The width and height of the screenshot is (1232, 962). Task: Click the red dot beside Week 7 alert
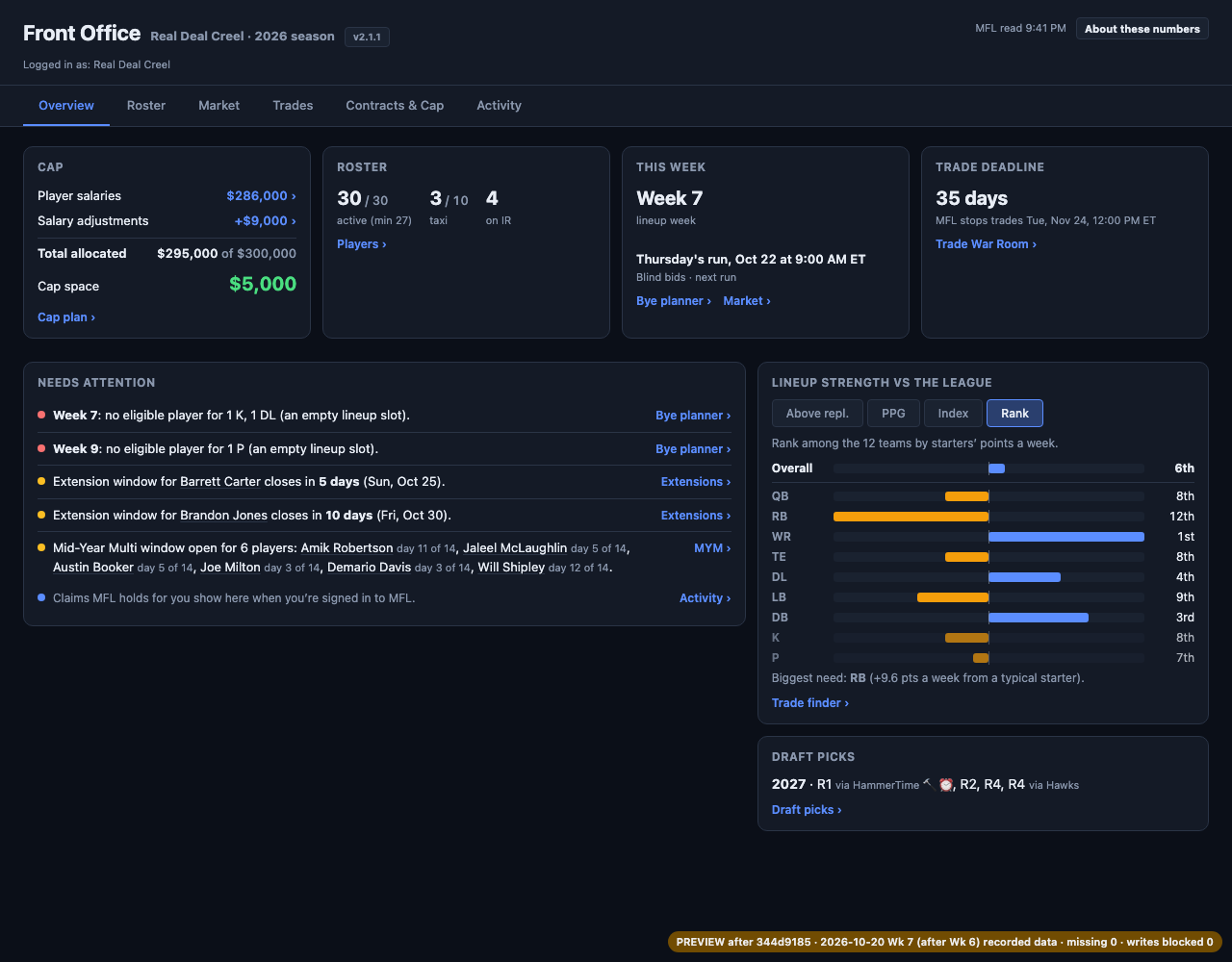coord(41,415)
